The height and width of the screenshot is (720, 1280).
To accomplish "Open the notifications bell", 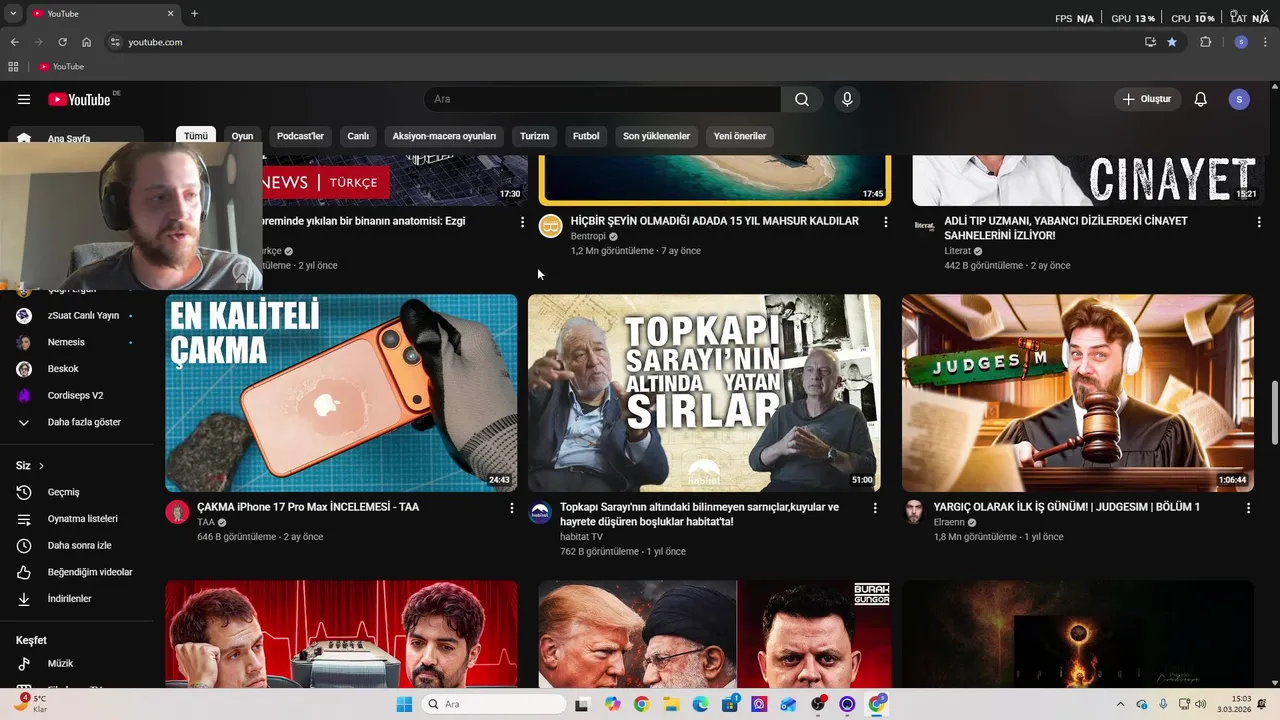I will 1201,99.
